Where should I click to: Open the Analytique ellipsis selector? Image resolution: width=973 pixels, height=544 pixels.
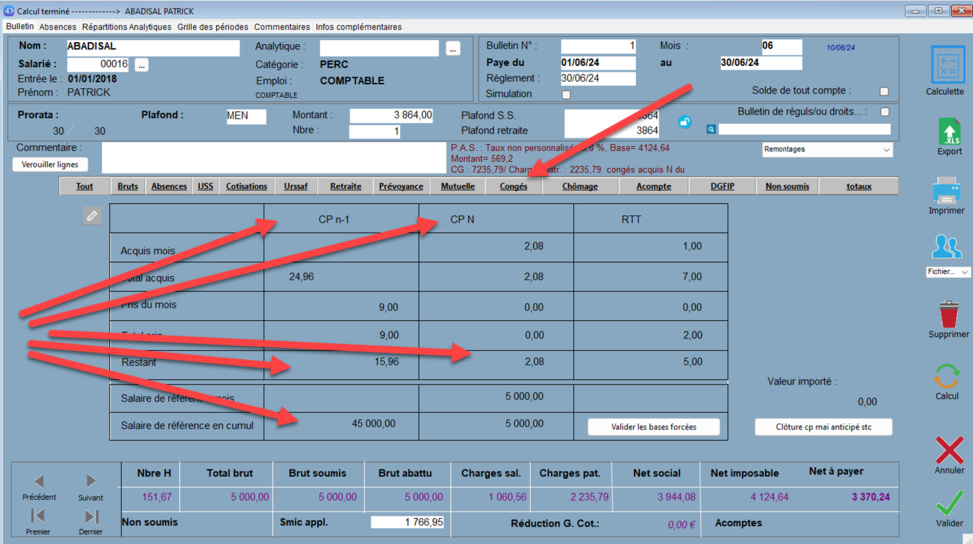[453, 48]
